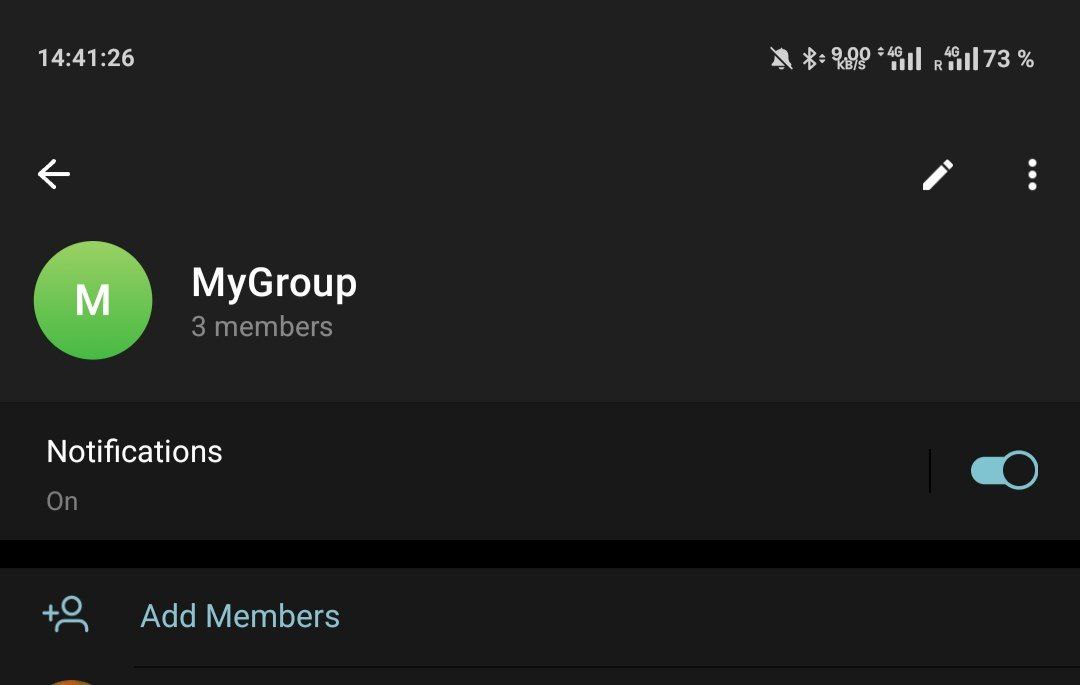Open Notifications settings row label

134,452
